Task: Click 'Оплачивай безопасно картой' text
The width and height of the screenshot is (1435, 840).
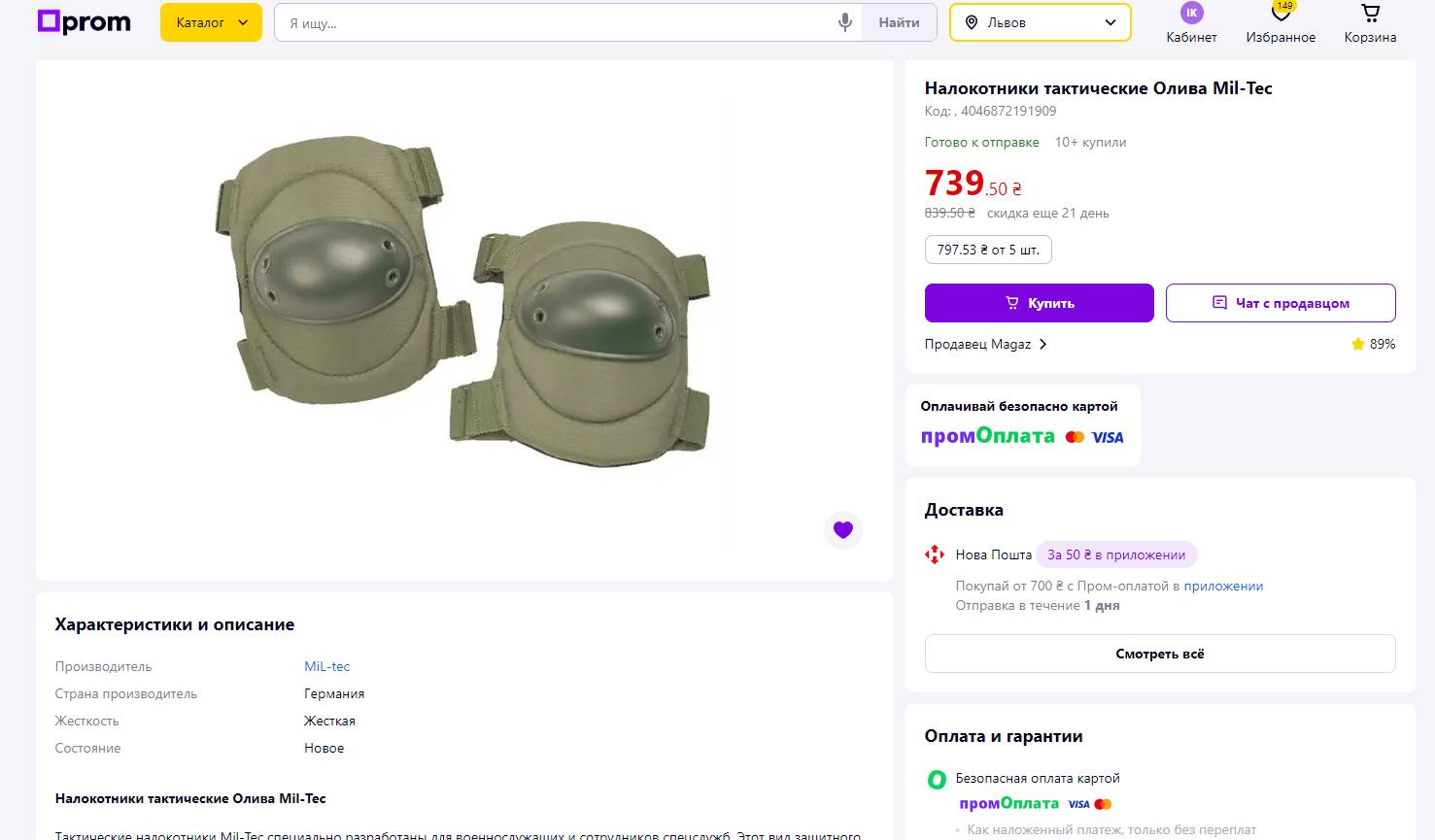Action: 1019,406
